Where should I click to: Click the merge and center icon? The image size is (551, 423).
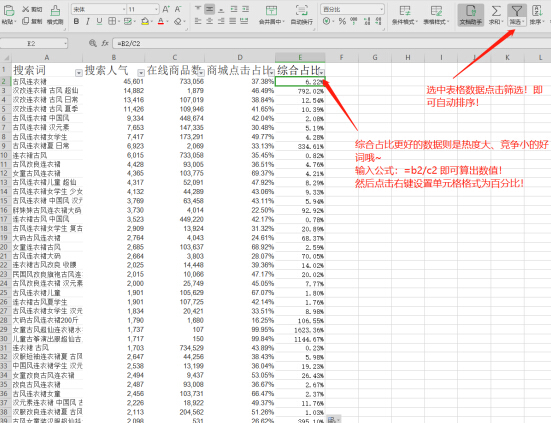(x=271, y=11)
